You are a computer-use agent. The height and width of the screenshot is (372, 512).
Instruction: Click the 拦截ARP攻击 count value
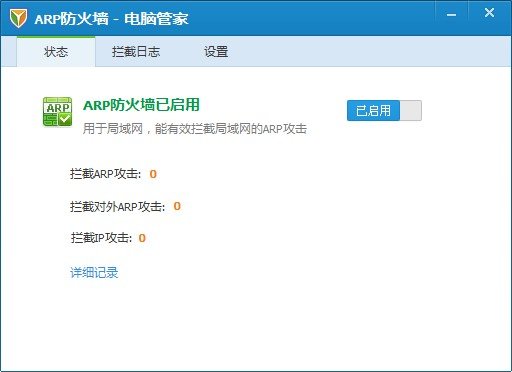click(x=153, y=174)
